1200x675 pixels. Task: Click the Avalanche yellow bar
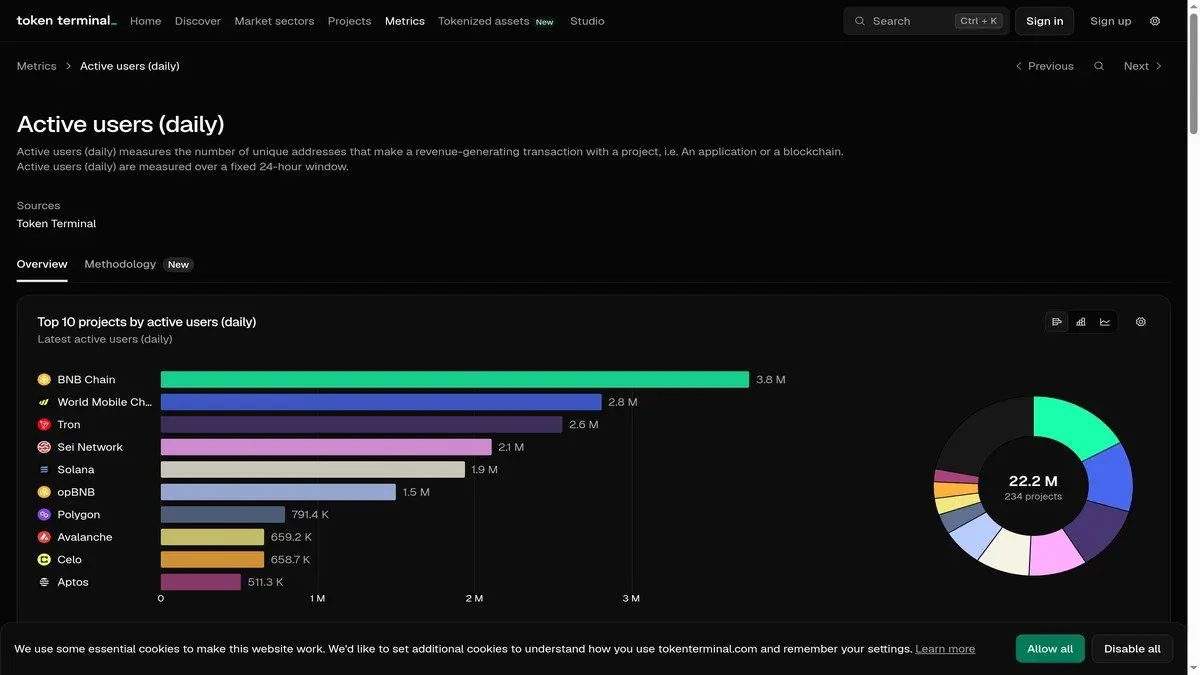[212, 537]
